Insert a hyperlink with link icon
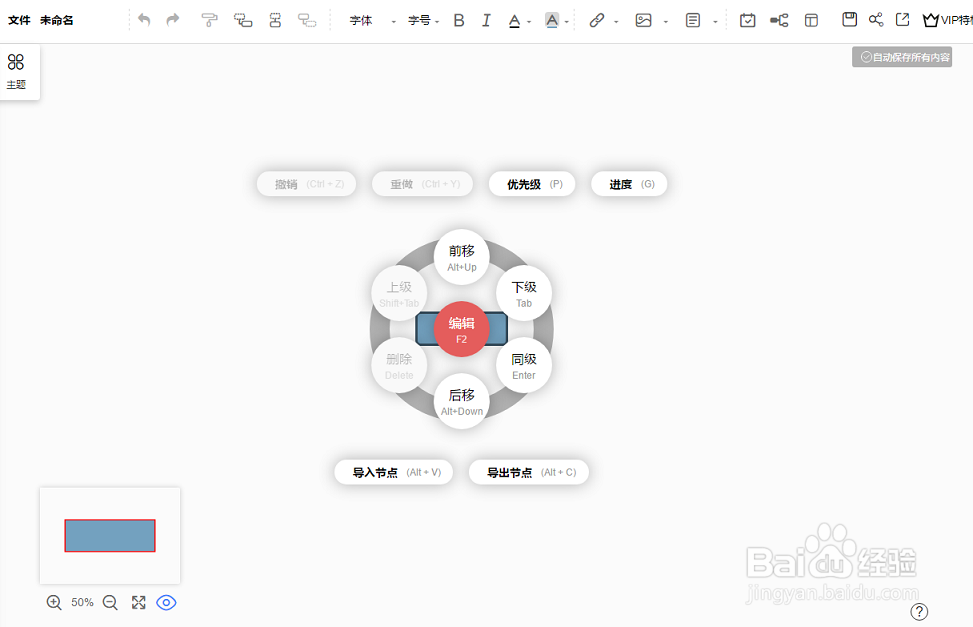This screenshot has height=627, width=973. 596,20
